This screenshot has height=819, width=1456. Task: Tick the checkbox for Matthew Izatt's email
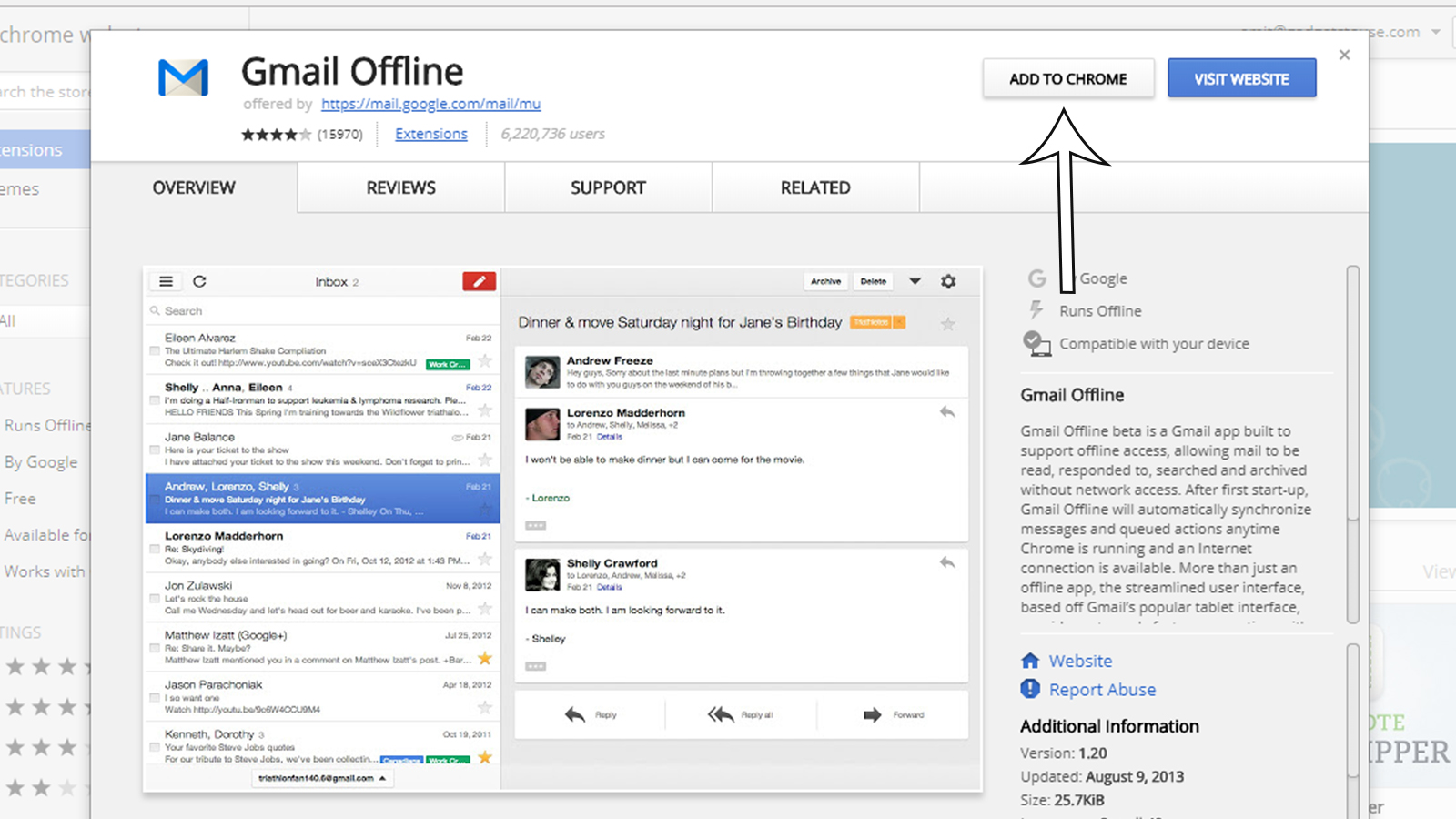point(155,648)
